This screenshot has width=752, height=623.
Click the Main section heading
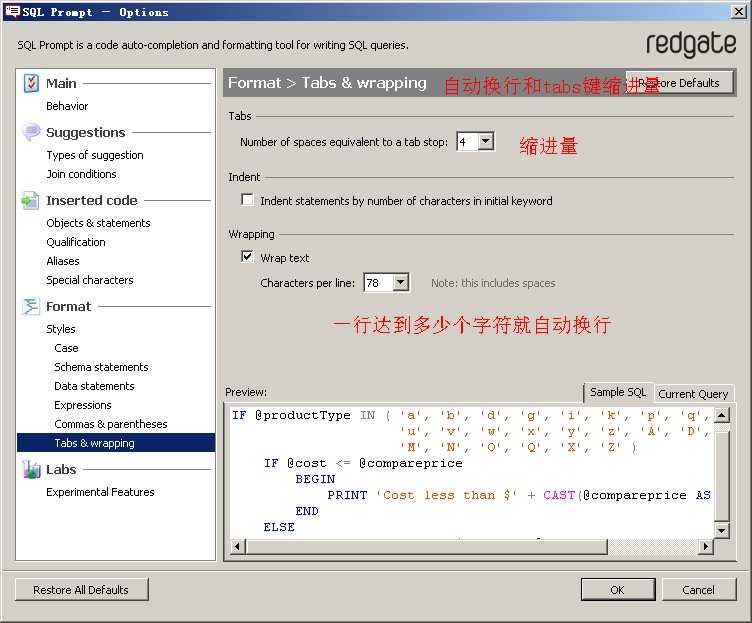(61, 83)
